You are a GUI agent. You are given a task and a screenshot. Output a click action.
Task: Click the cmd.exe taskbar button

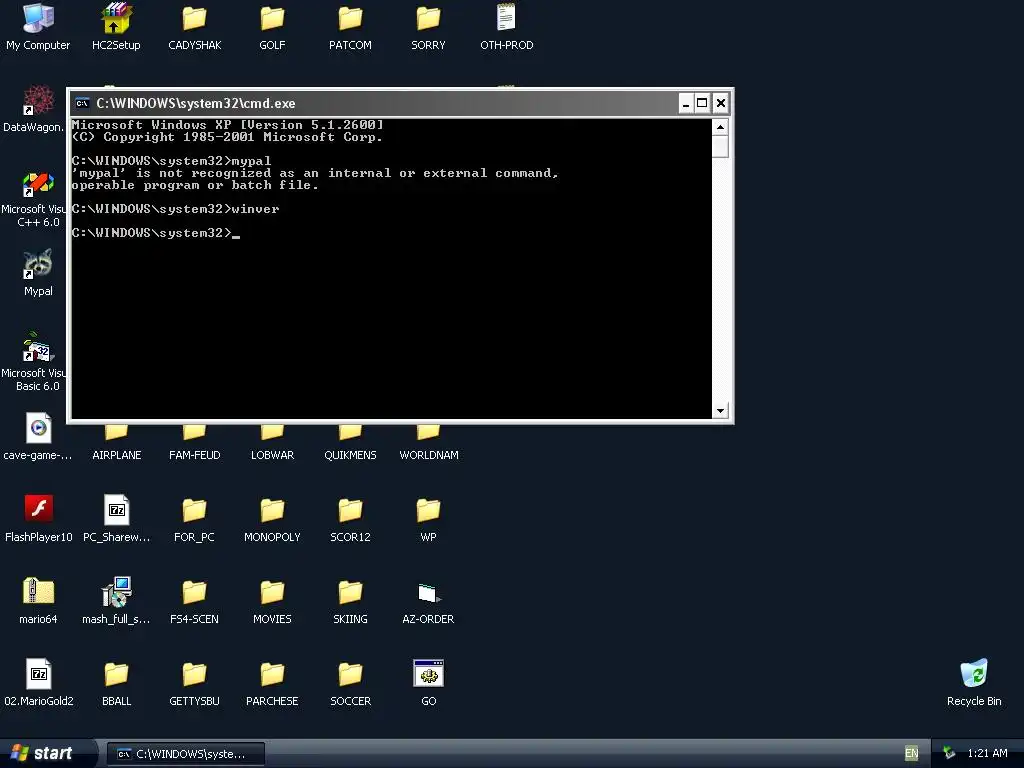click(185, 754)
